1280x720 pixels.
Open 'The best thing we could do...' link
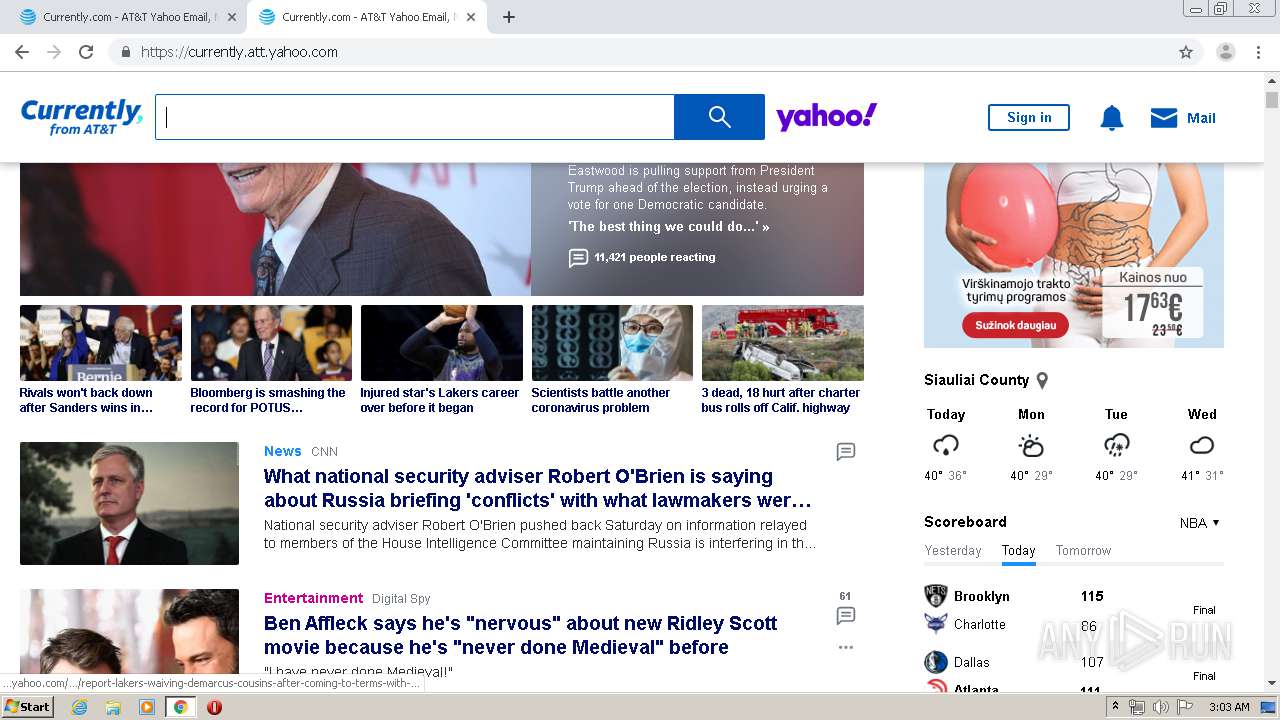[x=669, y=227]
